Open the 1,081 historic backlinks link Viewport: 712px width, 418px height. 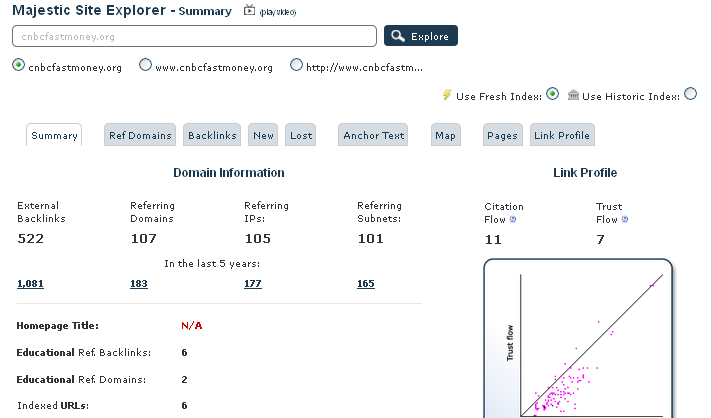tap(30, 284)
